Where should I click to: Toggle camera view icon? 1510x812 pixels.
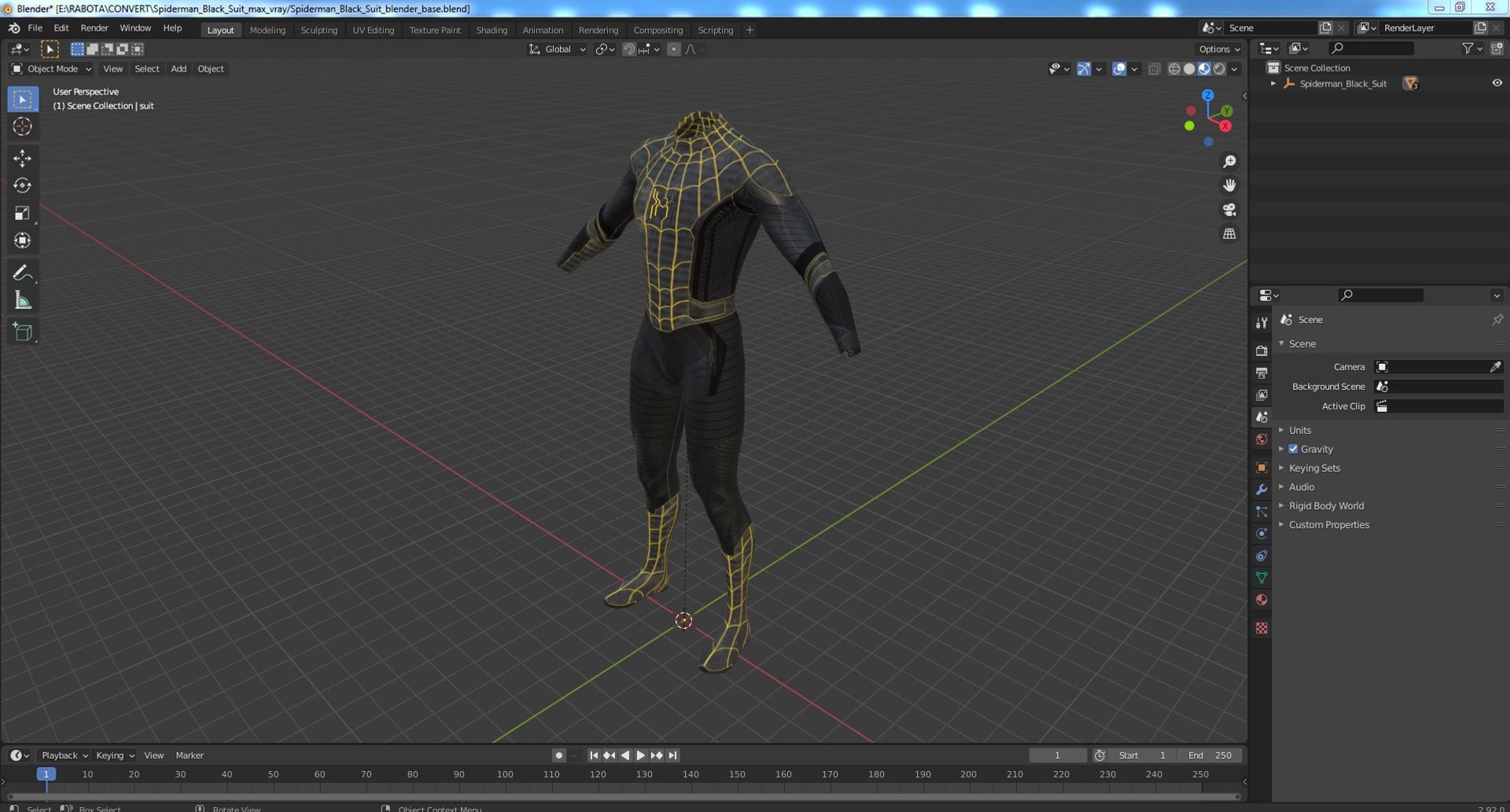(x=1229, y=210)
